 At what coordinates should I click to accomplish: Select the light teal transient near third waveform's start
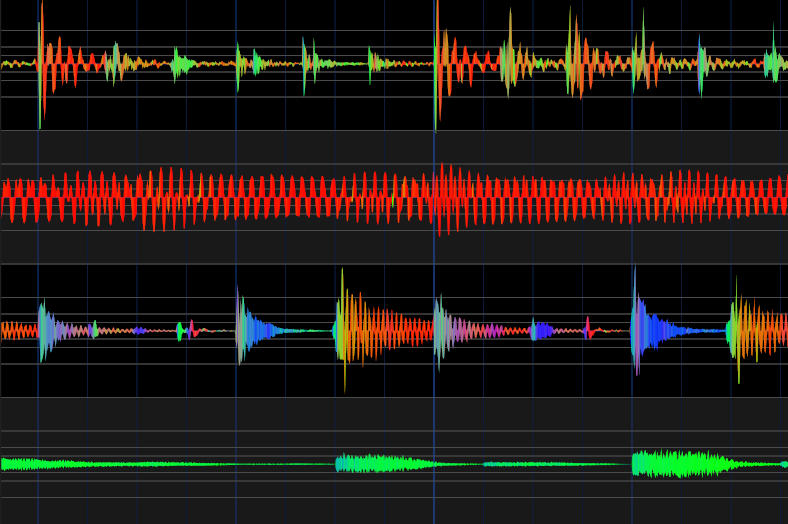point(43,329)
